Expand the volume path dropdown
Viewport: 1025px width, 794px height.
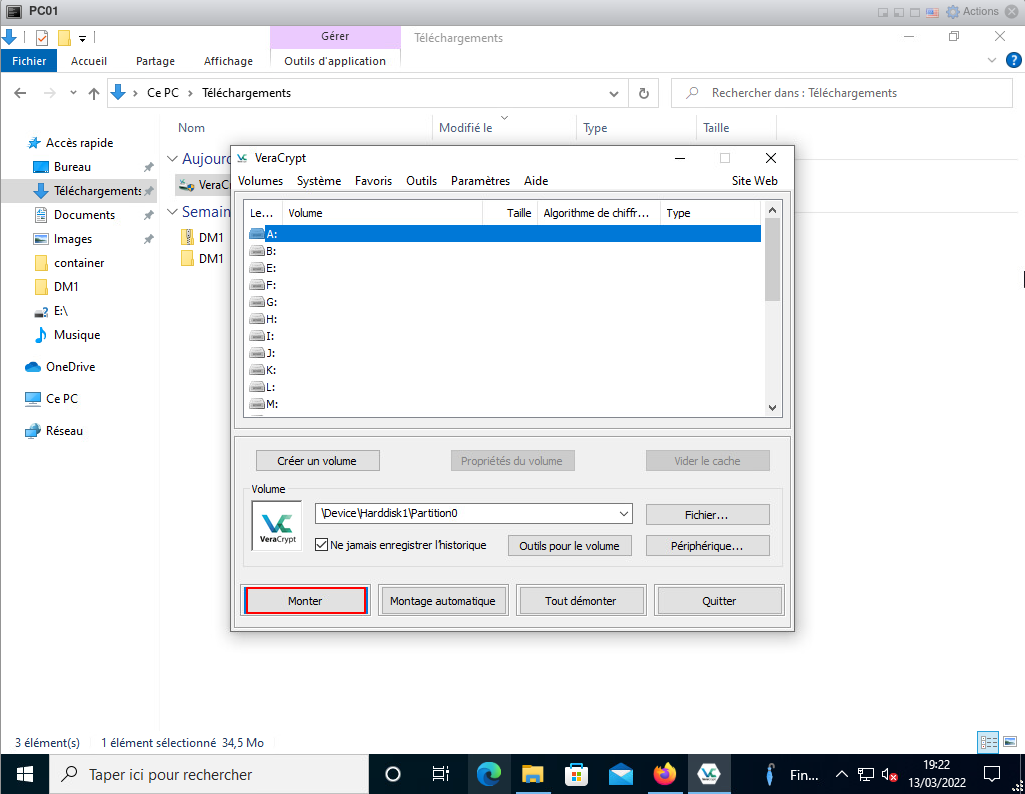tap(624, 514)
